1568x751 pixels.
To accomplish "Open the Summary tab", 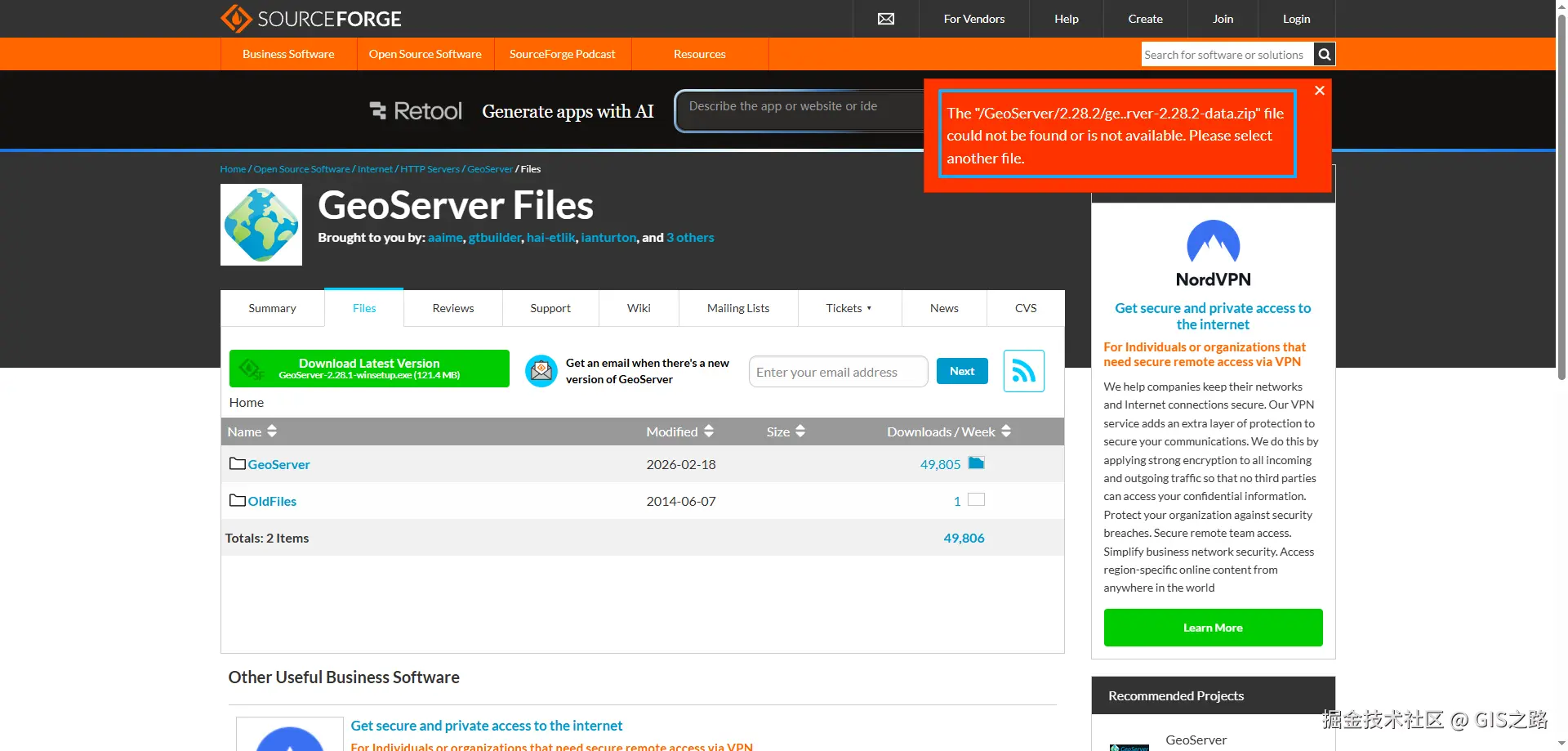I will coord(273,308).
